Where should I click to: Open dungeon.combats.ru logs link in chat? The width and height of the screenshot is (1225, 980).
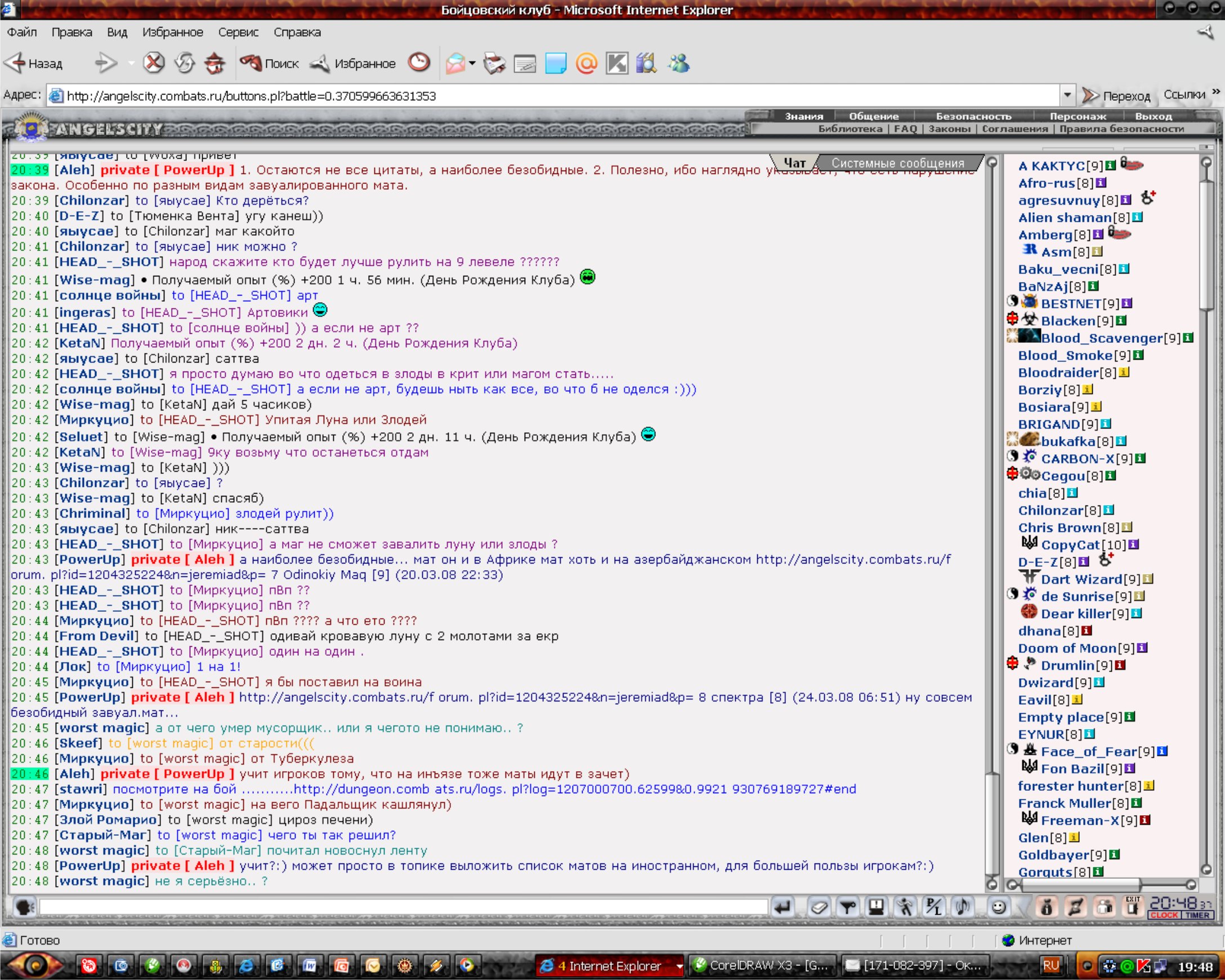tap(574, 789)
